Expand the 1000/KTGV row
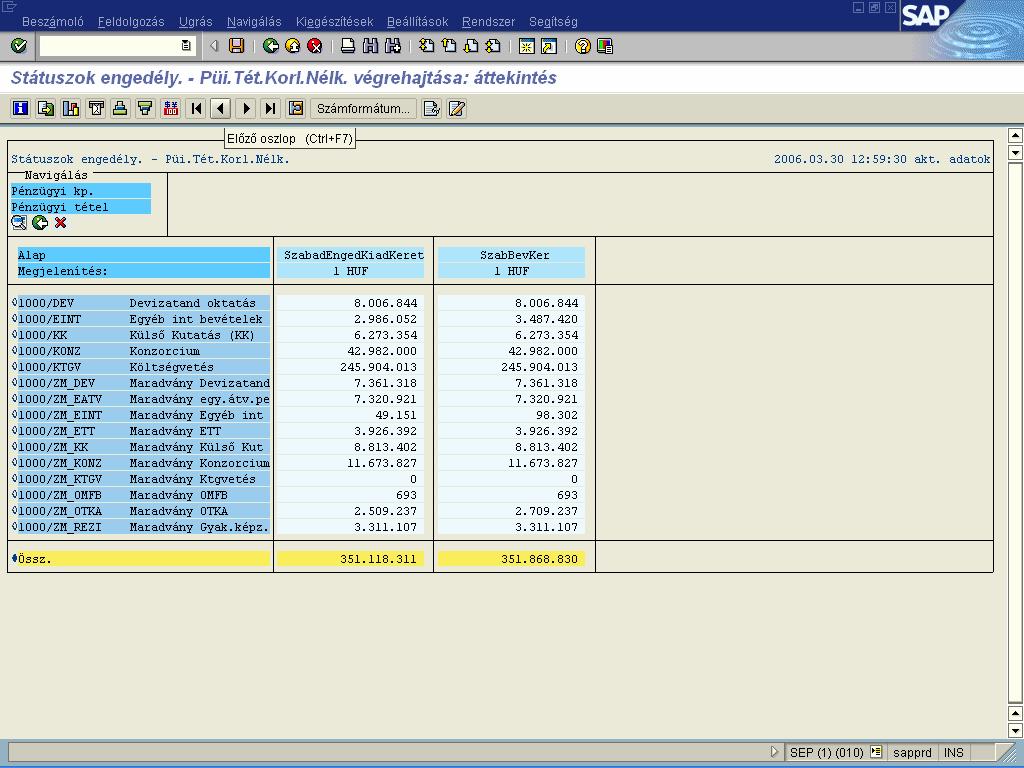 [14, 366]
